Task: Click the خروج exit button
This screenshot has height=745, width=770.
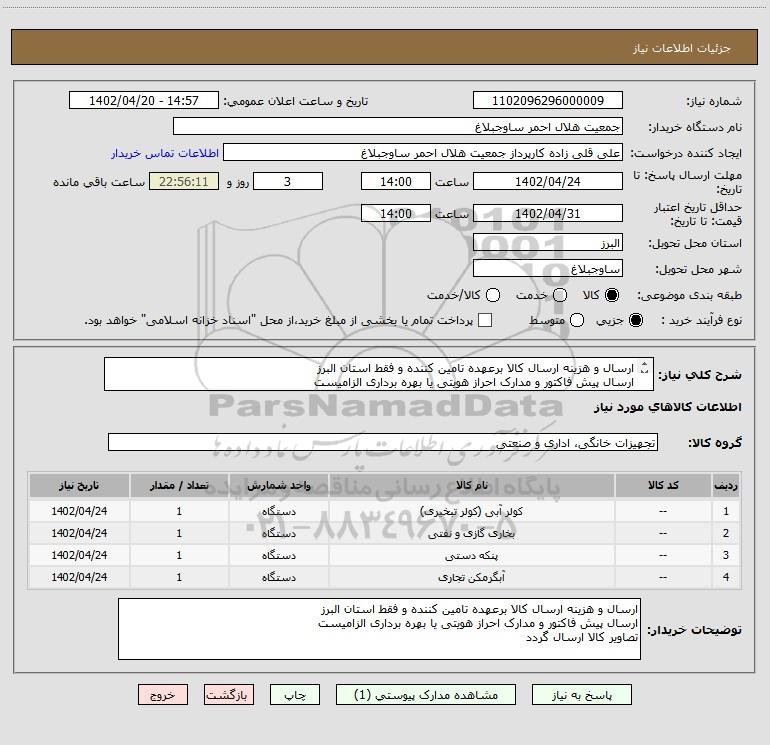Action: [x=163, y=694]
